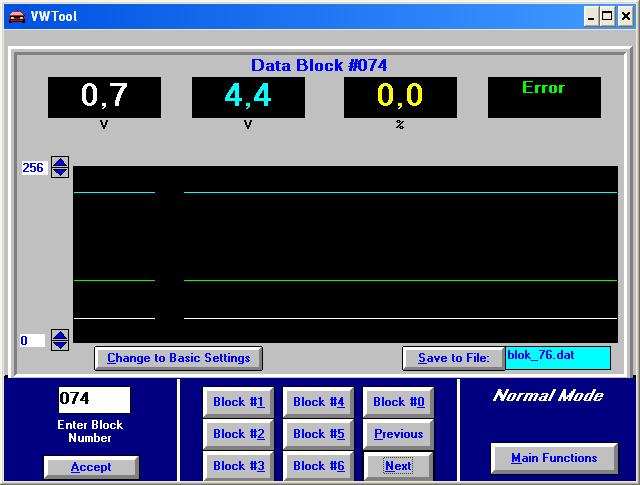Go to the Previous data block
Image resolution: width=640 pixels, height=485 pixels.
[398, 434]
